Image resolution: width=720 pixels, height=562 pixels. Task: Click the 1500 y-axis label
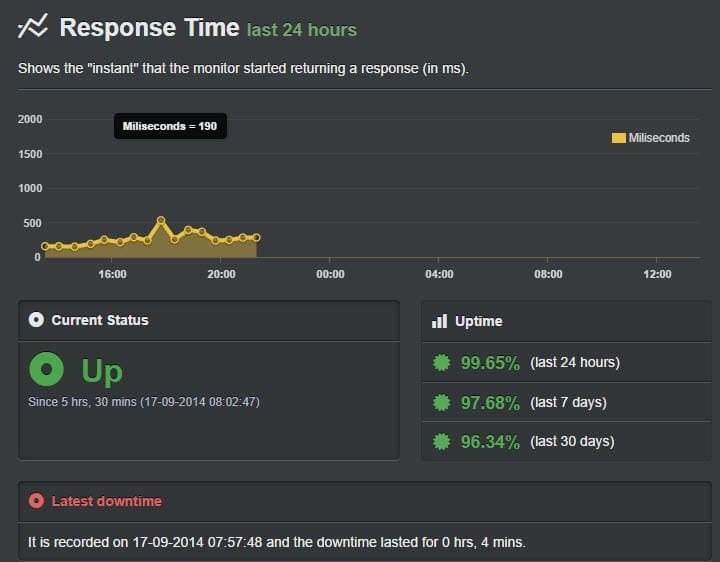(x=30, y=154)
